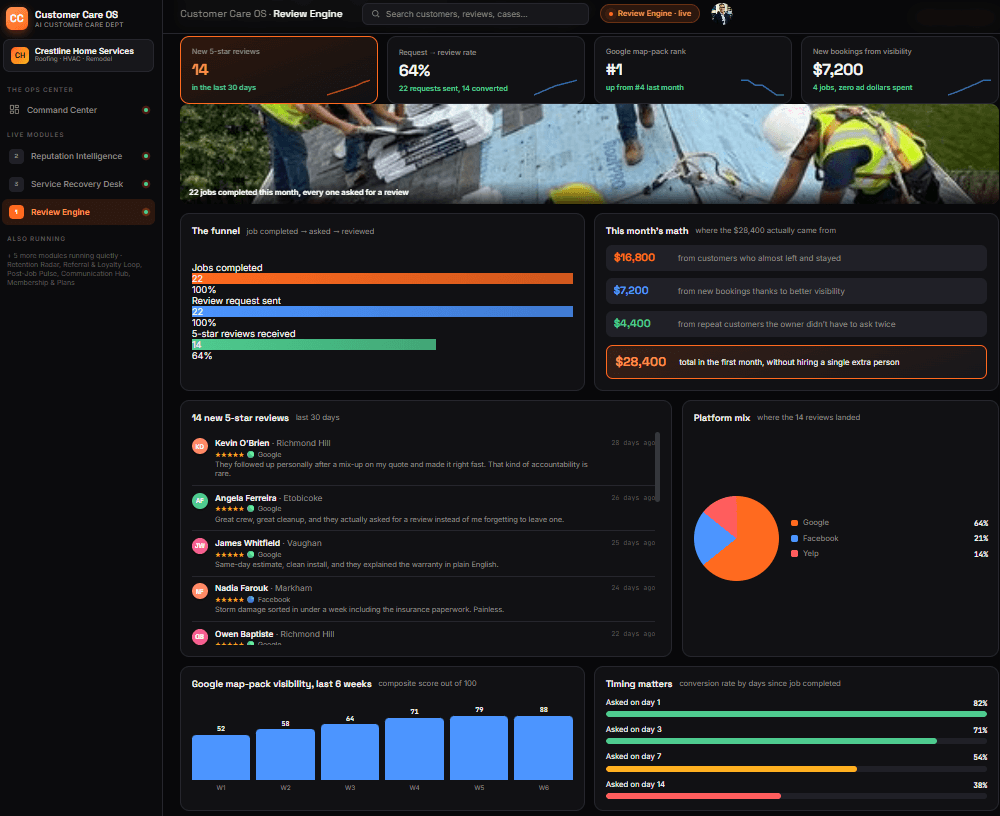
Task: Click the green 5-star reviews received bar
Action: pyautogui.click(x=314, y=345)
